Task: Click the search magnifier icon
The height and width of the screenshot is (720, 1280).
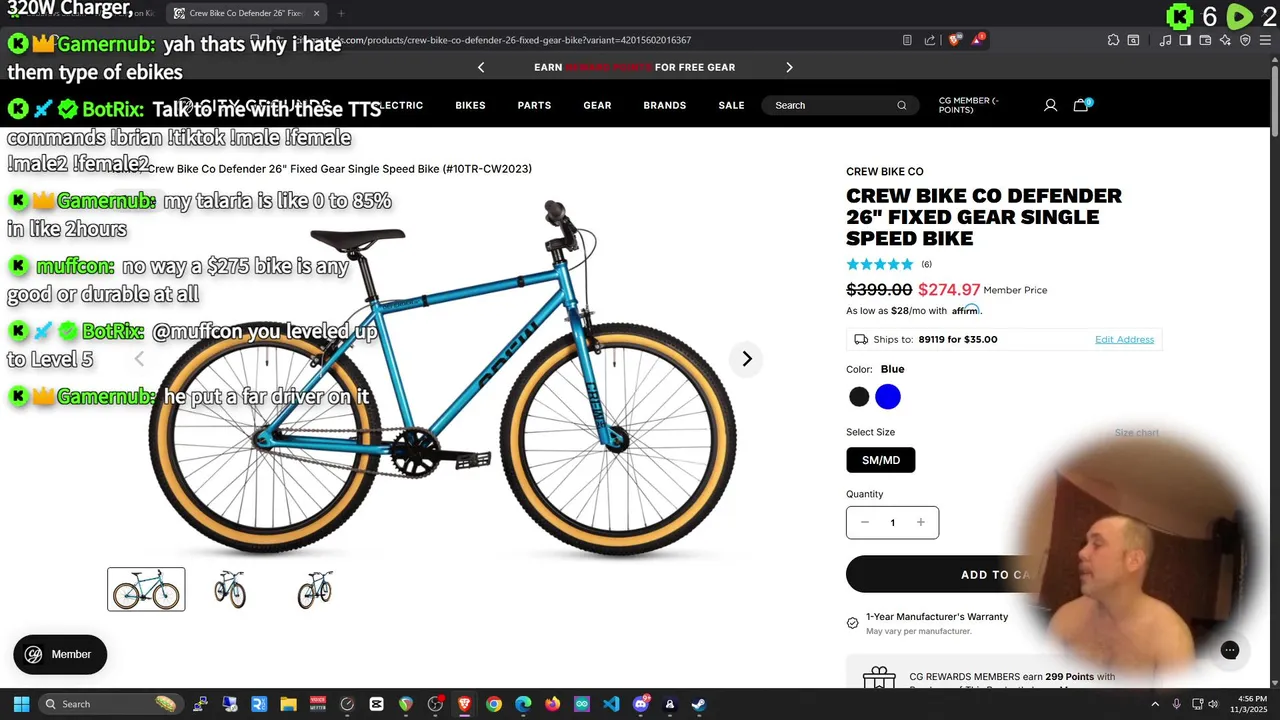Action: pos(901,105)
